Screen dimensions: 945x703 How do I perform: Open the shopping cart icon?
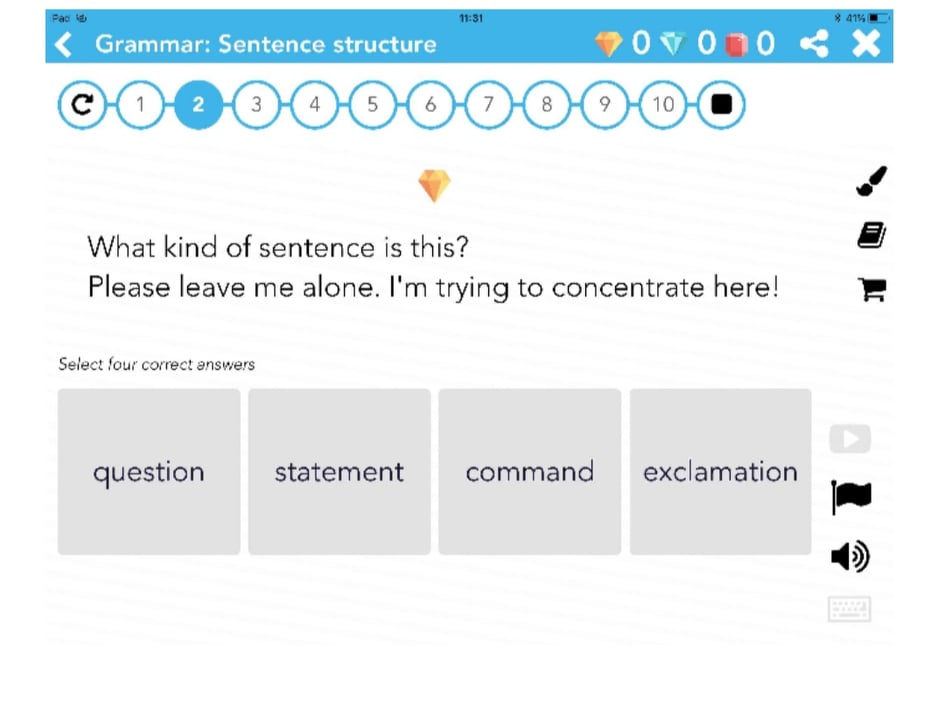871,289
